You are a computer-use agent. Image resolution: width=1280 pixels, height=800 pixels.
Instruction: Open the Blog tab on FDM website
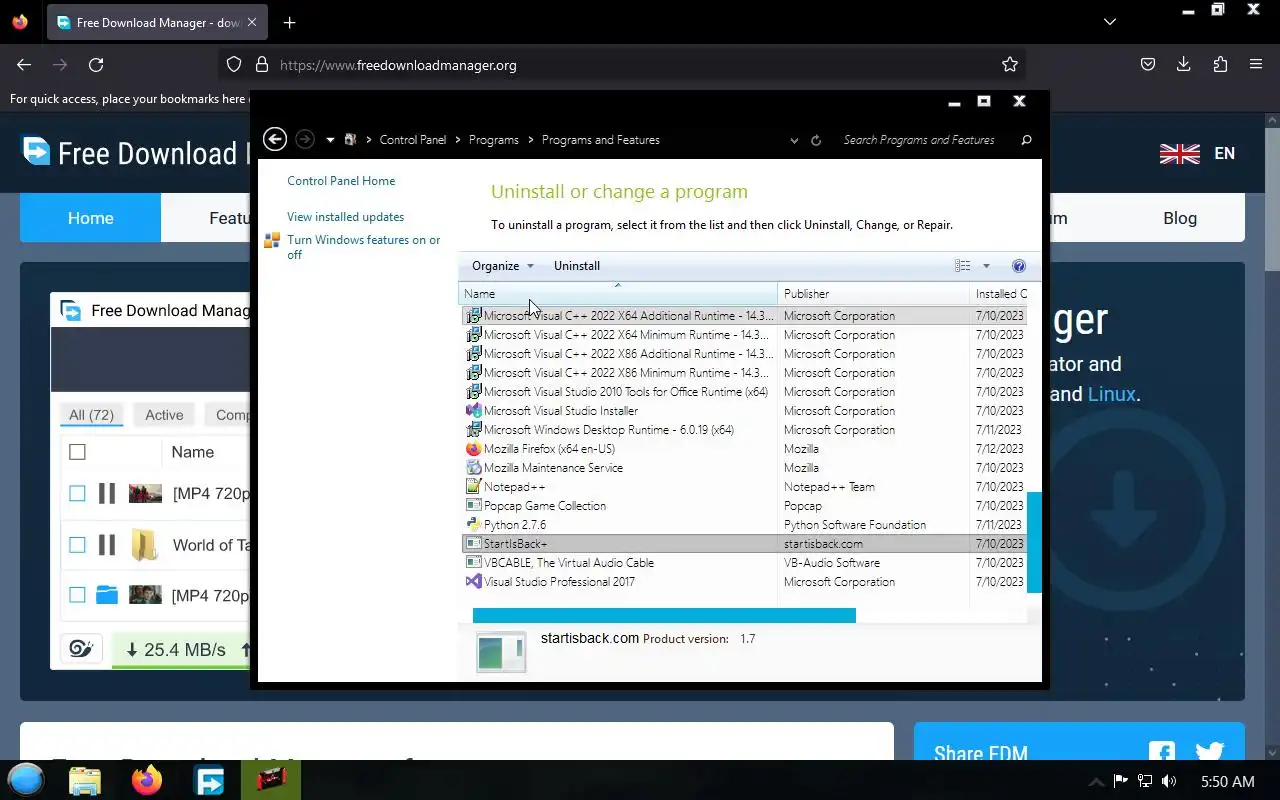point(1180,218)
